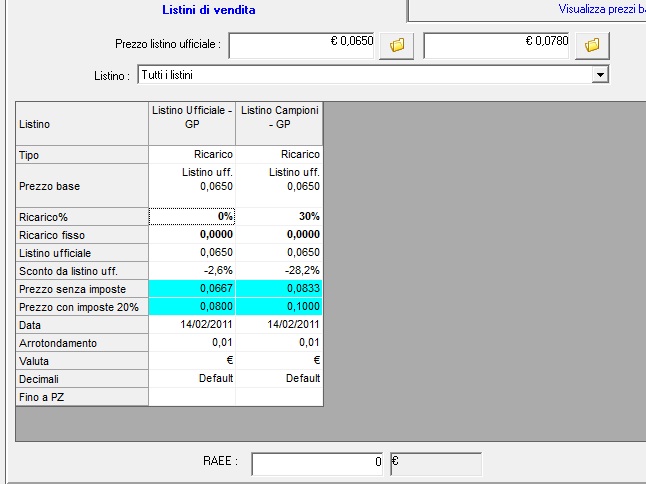Click the 'Data' row header

[x=82, y=325]
